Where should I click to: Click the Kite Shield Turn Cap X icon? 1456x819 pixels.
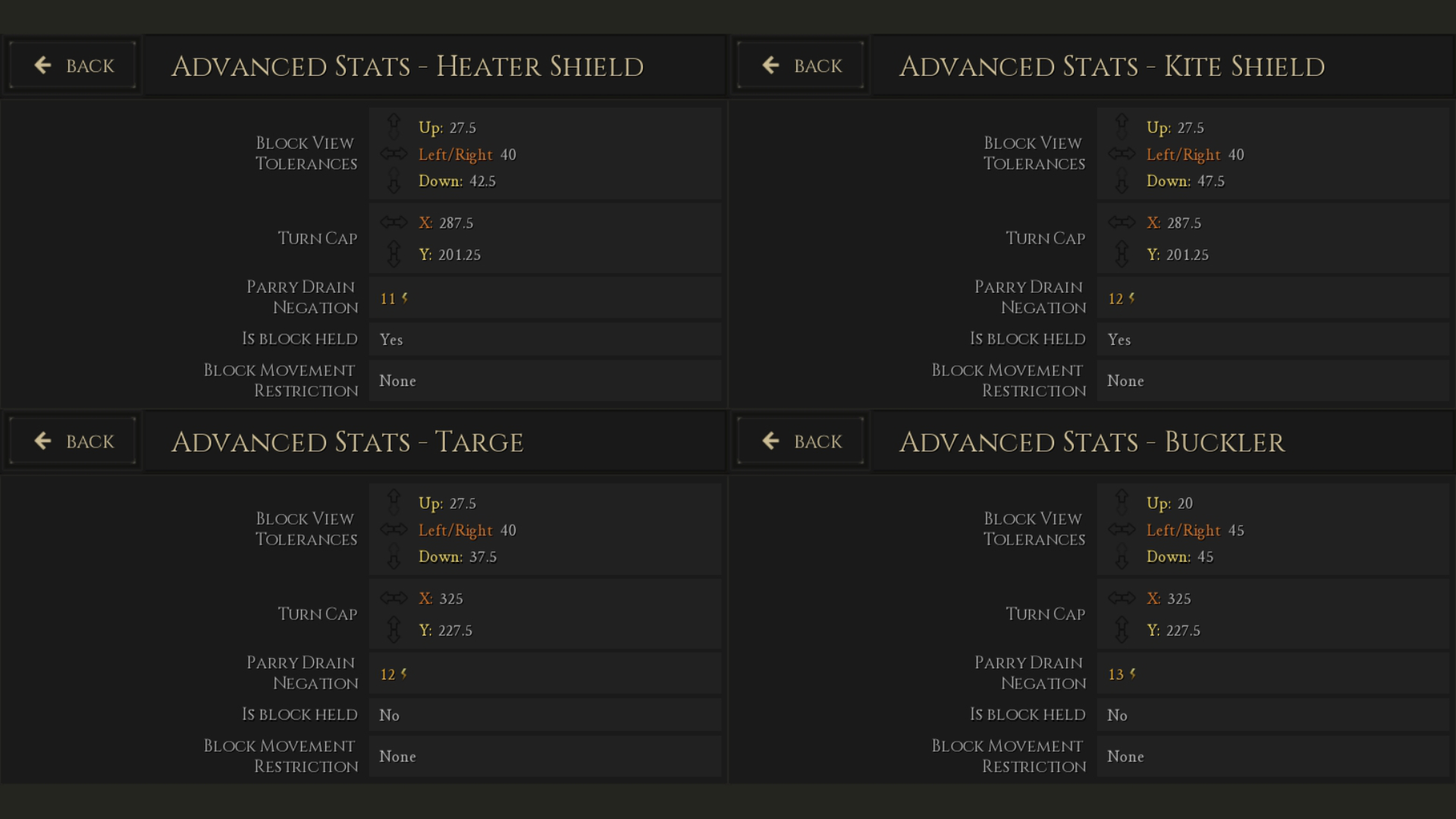(1122, 222)
